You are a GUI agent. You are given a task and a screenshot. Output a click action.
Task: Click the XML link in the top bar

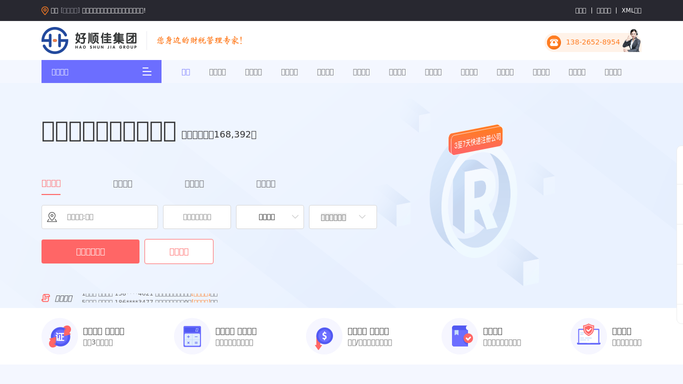tap(631, 10)
